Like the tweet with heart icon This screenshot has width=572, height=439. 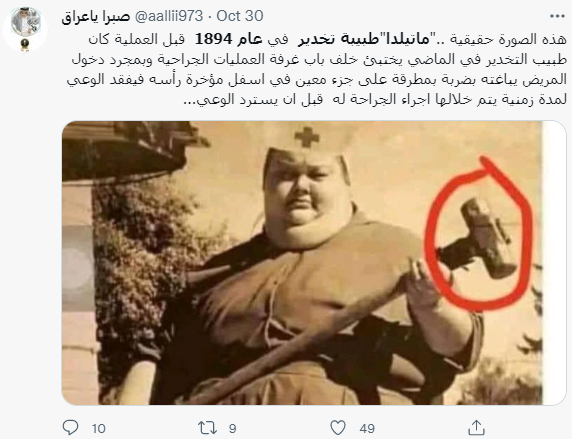338,428
